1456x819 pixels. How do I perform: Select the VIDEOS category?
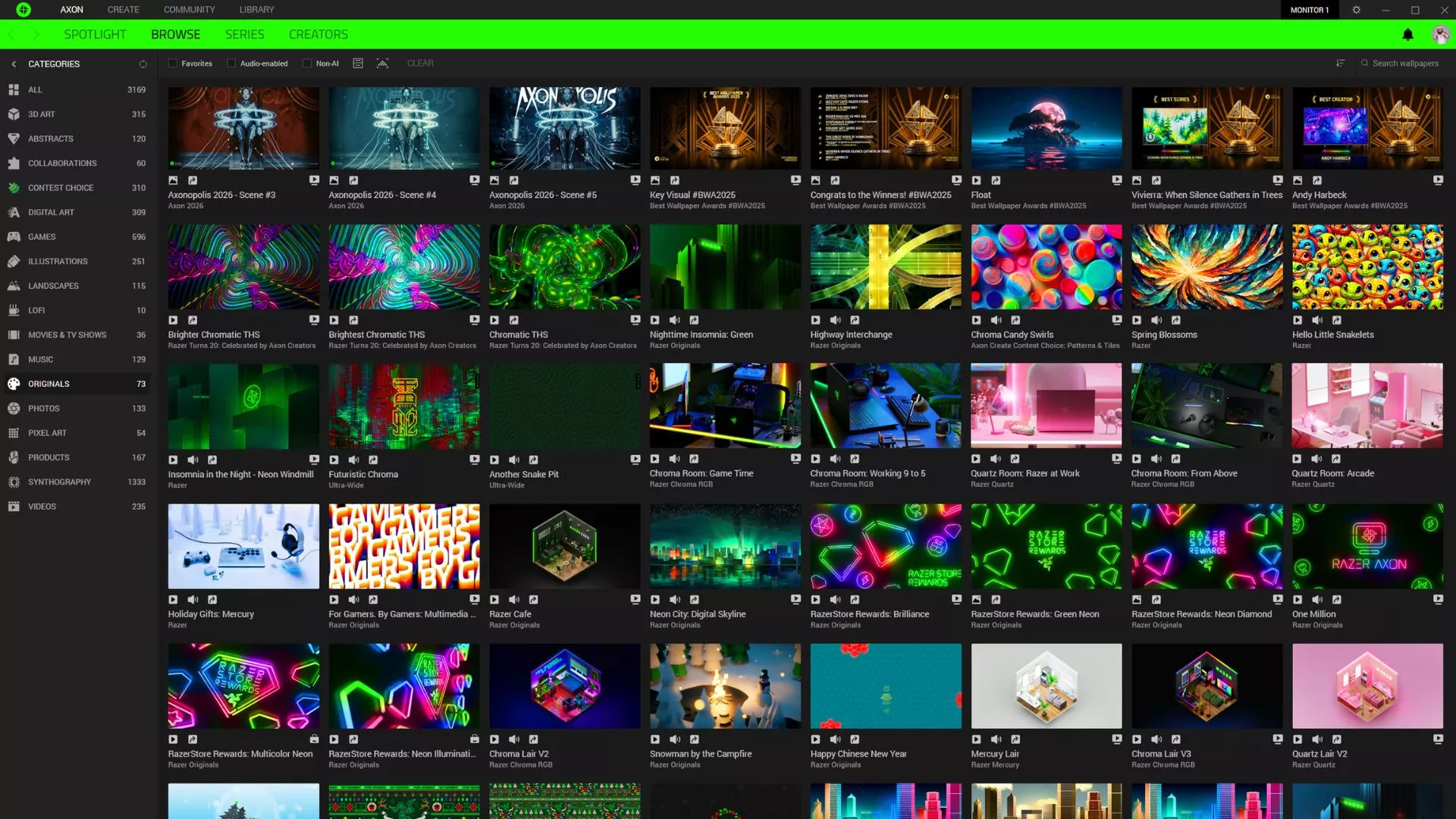click(x=76, y=507)
